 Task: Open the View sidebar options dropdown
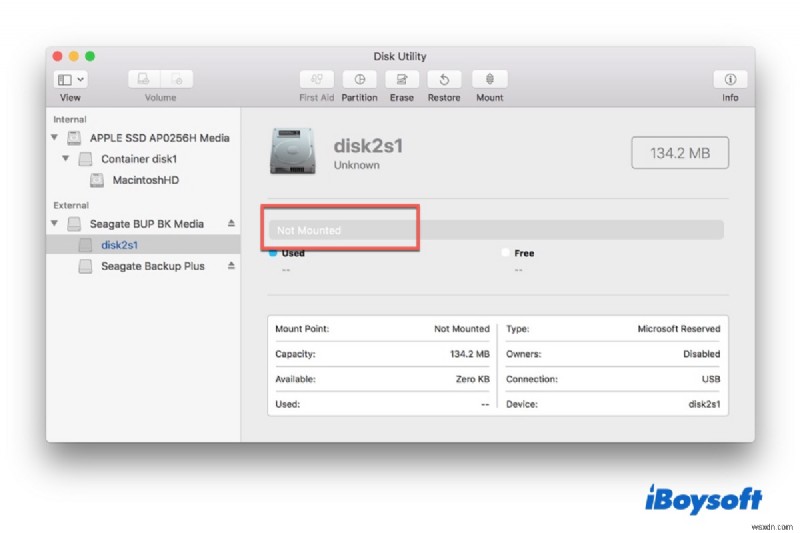70,80
